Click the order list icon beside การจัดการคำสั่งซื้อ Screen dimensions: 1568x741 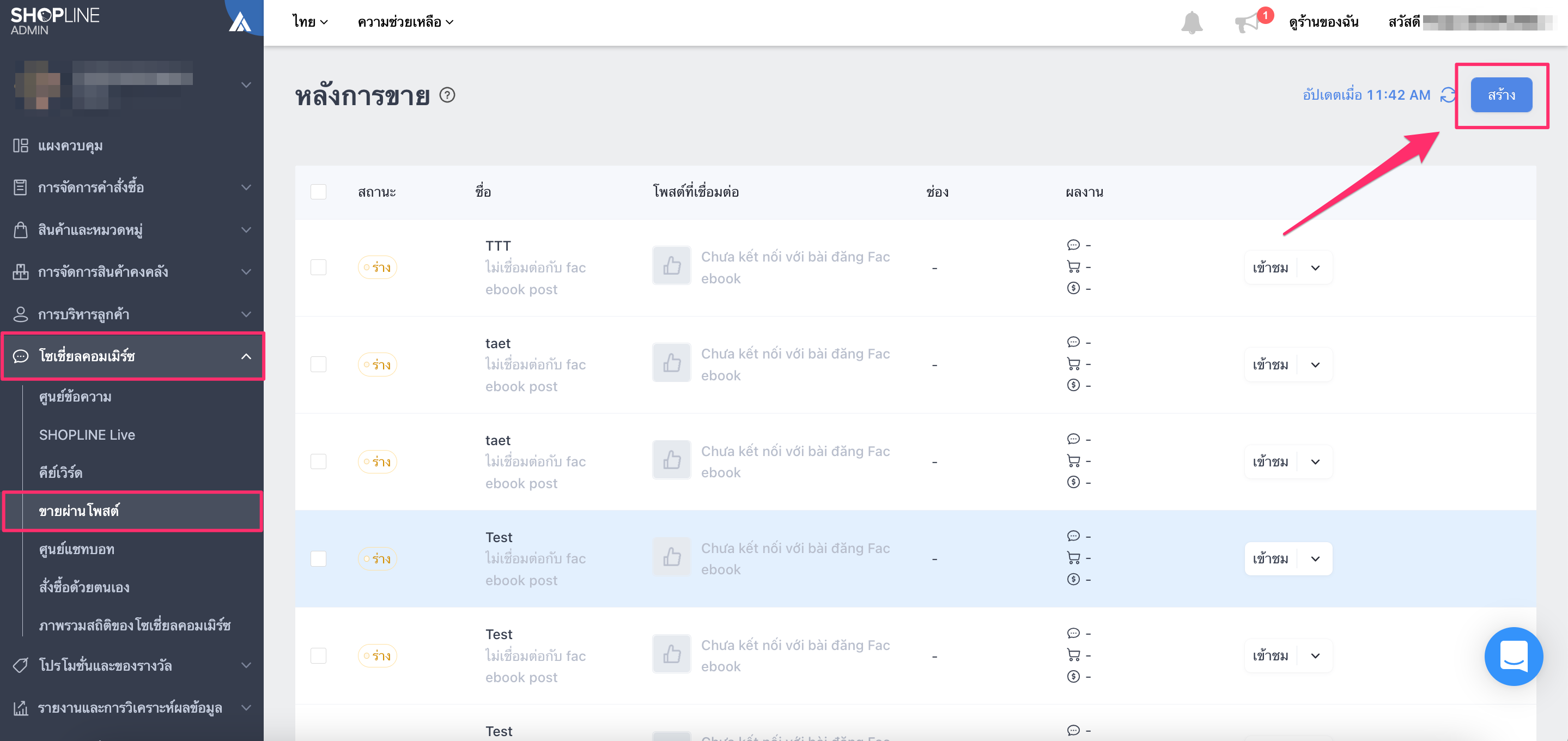21,187
